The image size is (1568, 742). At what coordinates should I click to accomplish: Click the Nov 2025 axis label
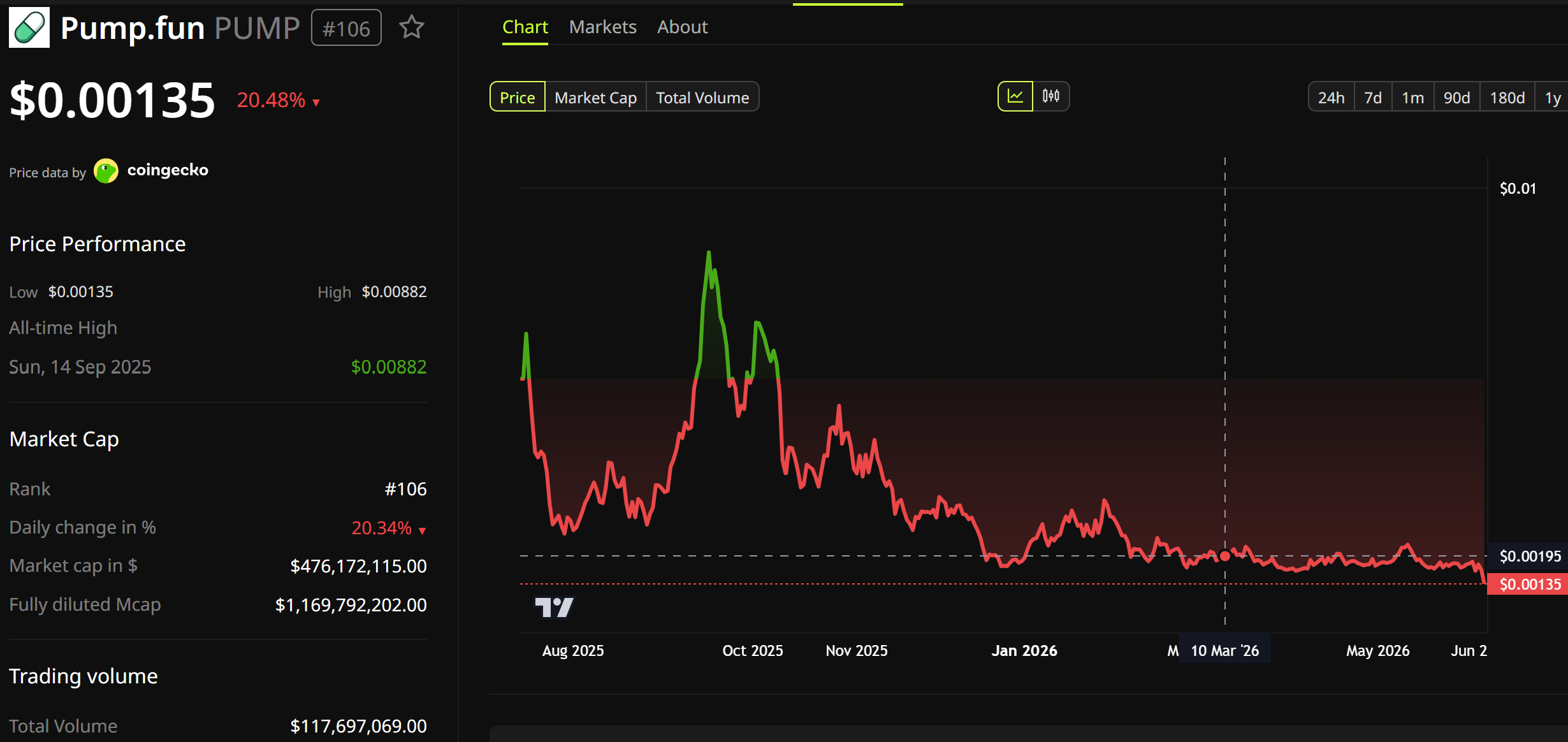tap(857, 650)
